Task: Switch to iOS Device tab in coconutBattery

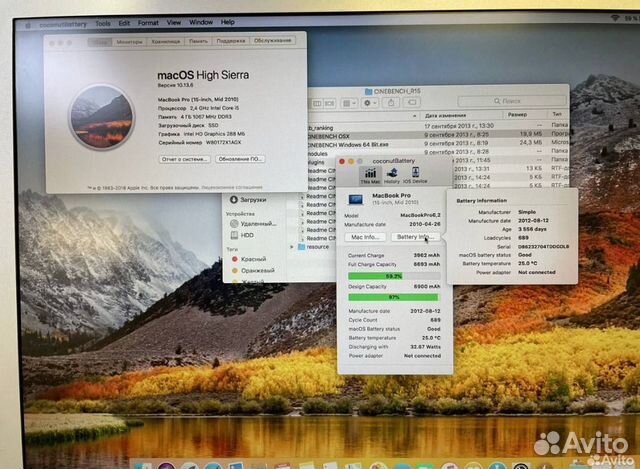Action: pos(415,176)
